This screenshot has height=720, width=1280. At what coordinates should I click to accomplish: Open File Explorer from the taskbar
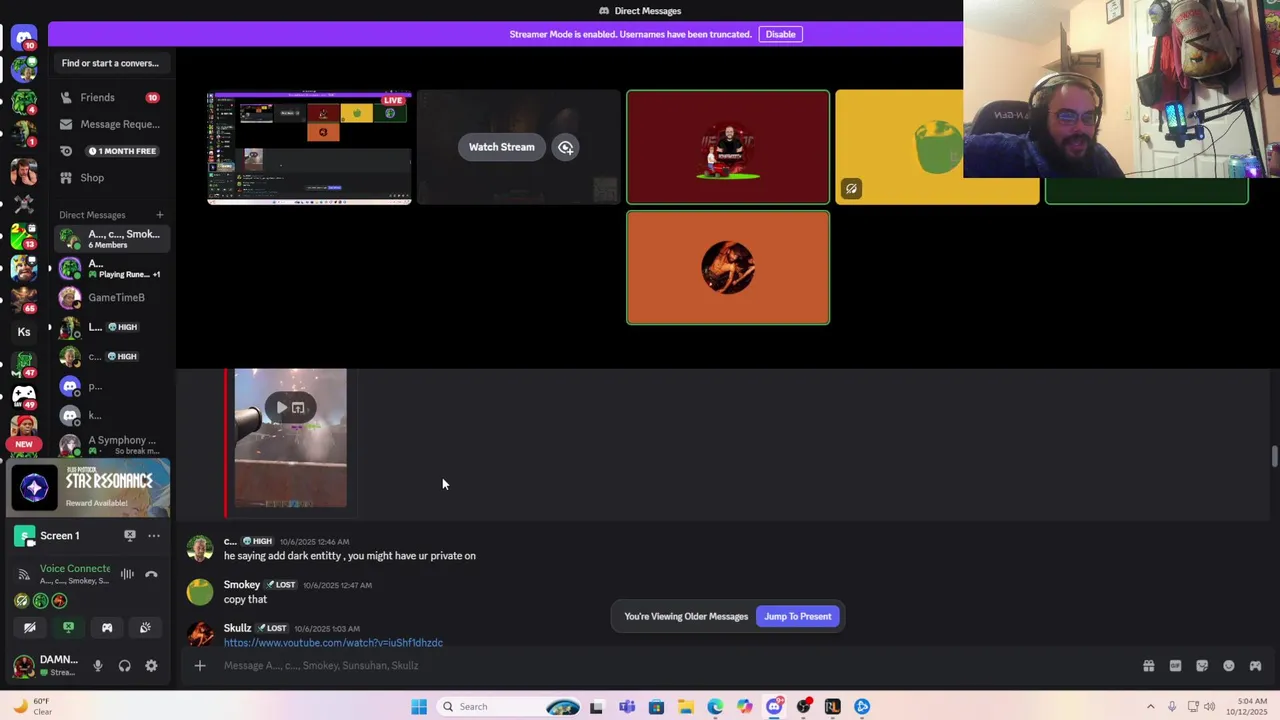(685, 707)
